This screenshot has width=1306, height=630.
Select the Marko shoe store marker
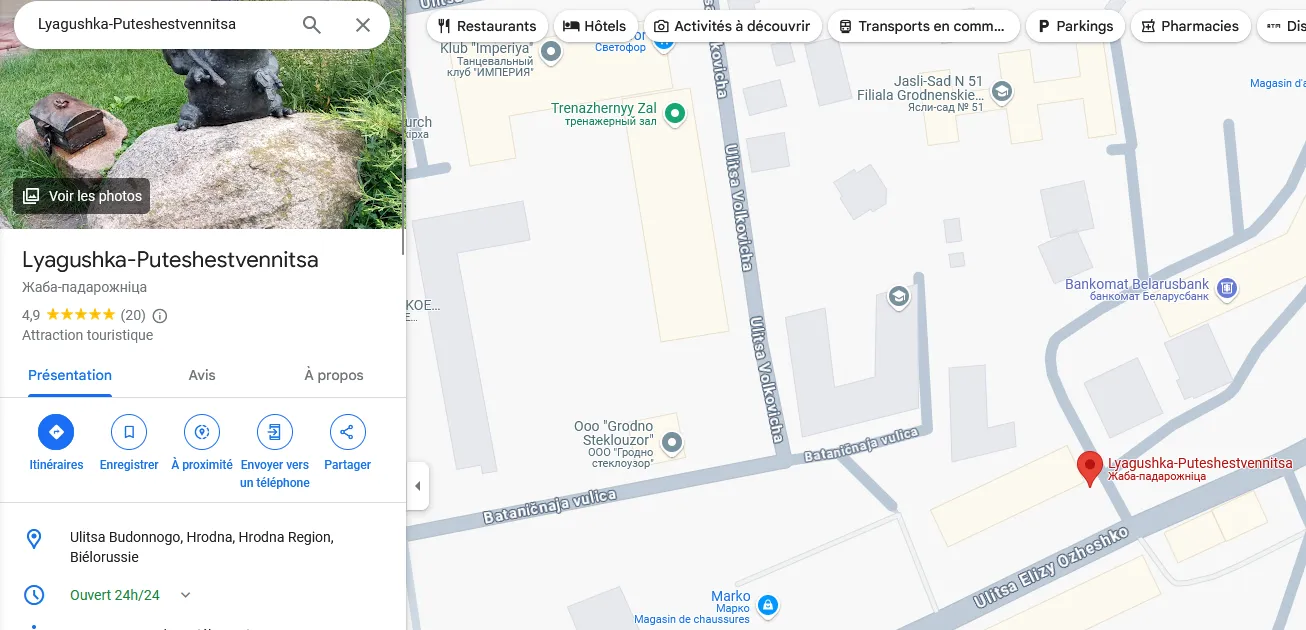(767, 605)
